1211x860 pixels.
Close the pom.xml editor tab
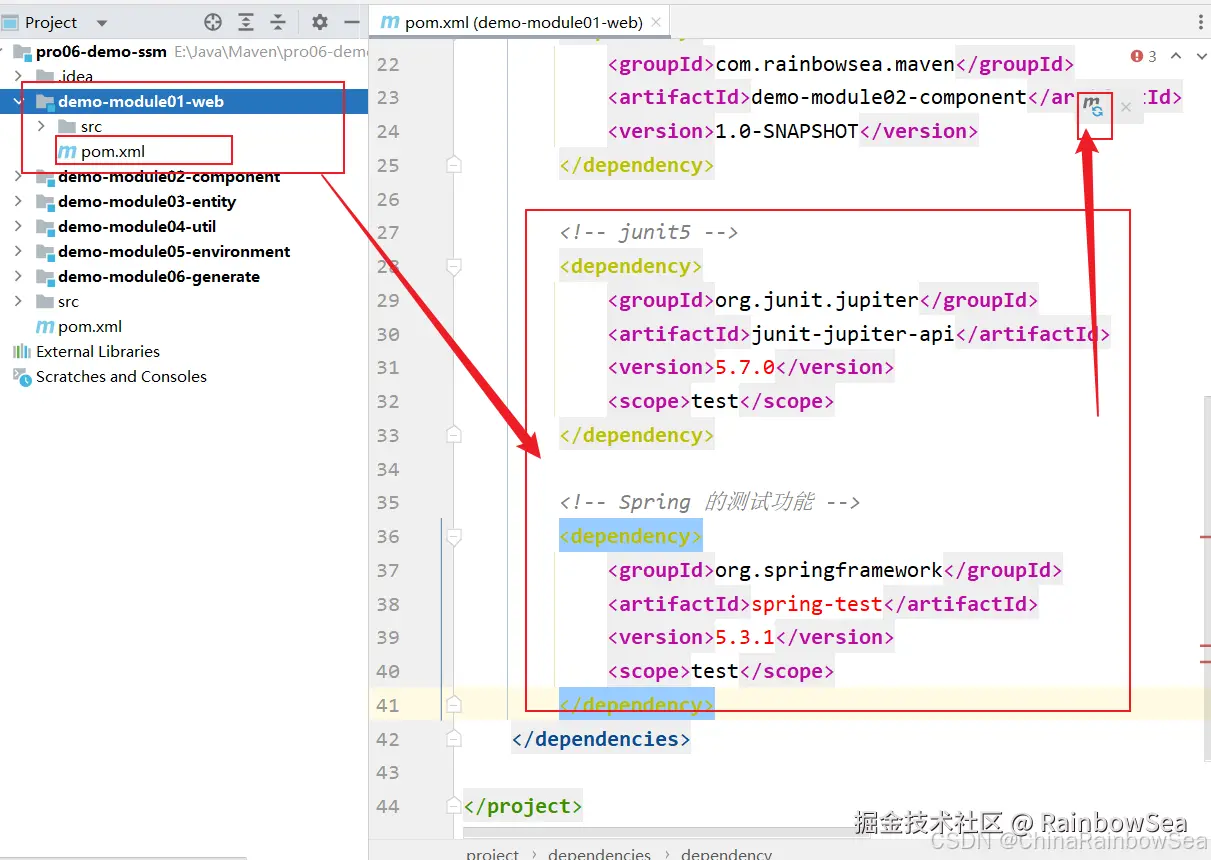pos(656,22)
